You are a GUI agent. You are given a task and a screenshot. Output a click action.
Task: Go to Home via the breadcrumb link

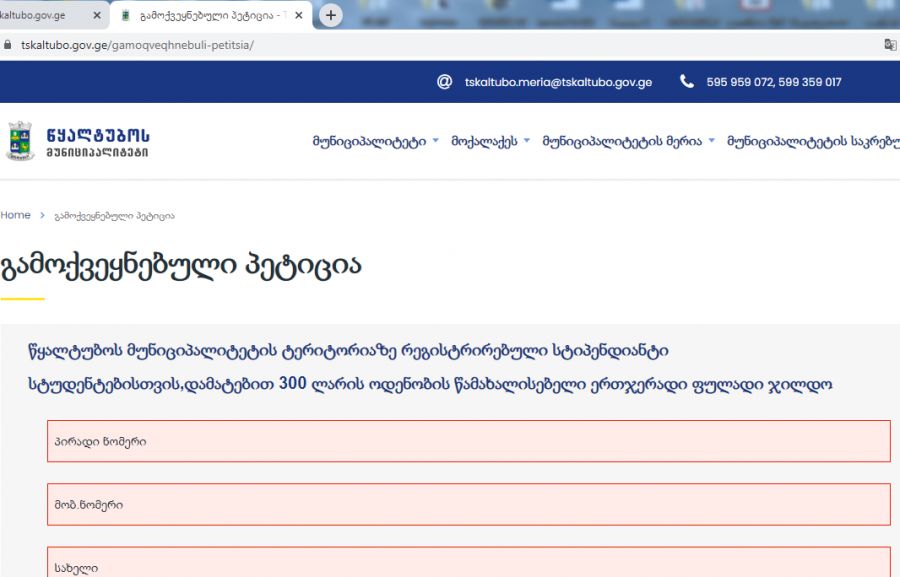point(15,215)
